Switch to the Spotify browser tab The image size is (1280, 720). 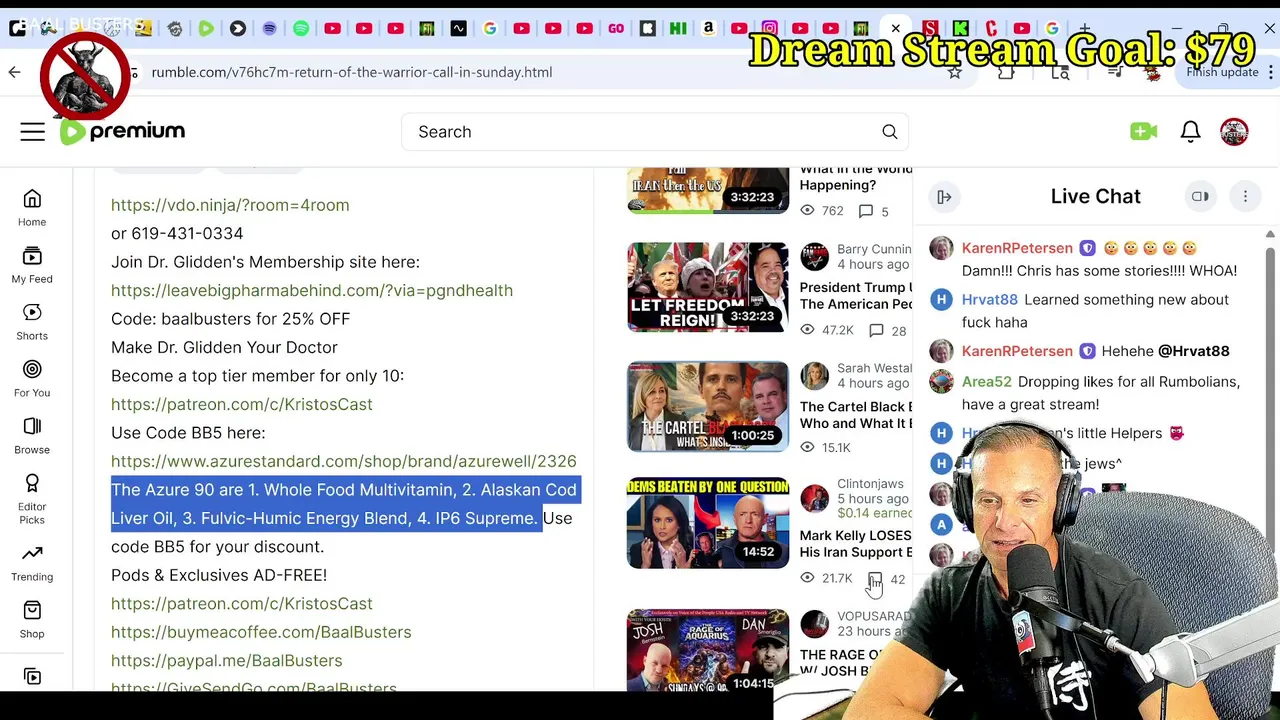pyautogui.click(x=301, y=29)
